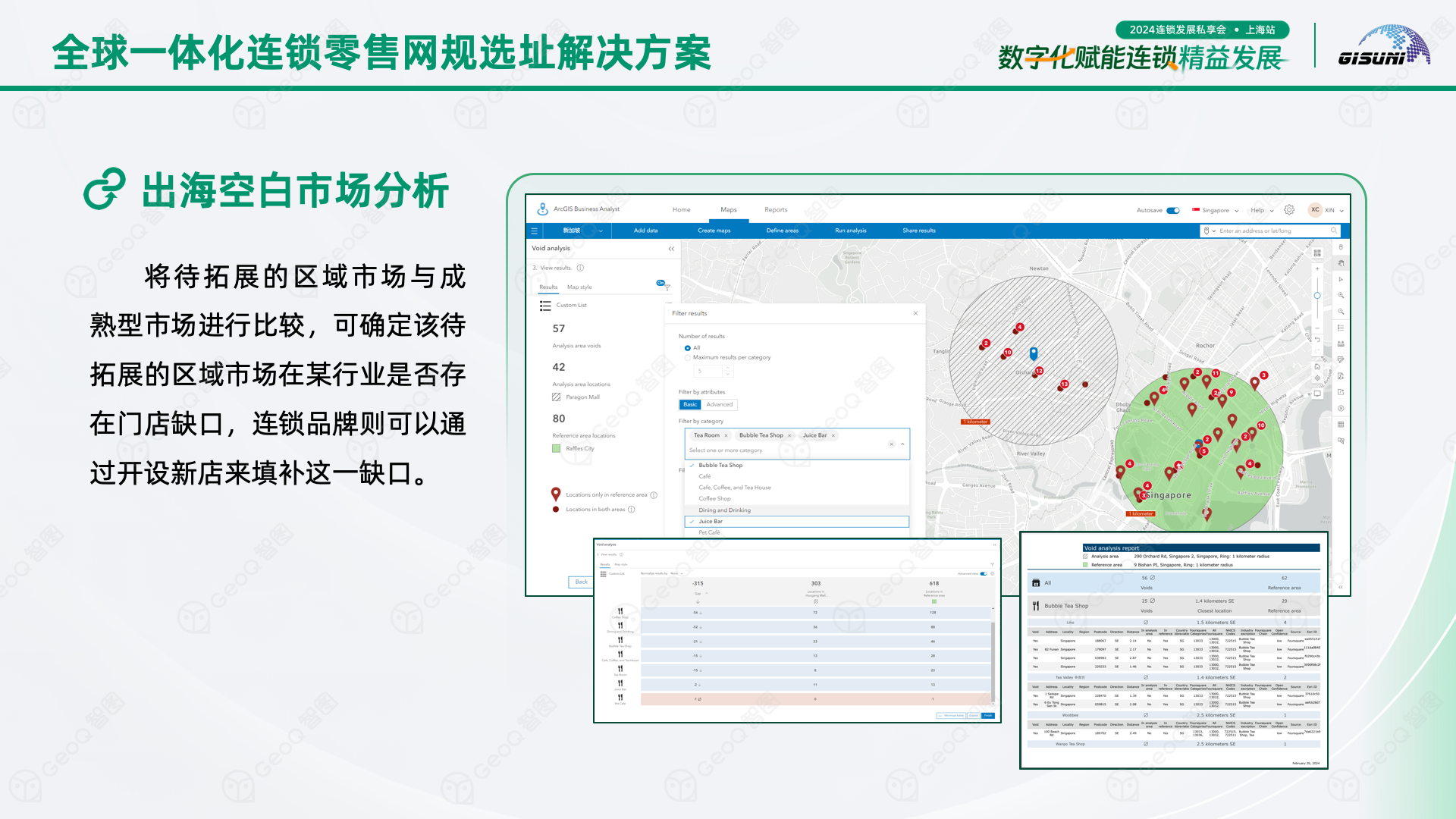This screenshot has width=1456, height=819.
Task: Select Maximum results per category radio
Action: [688, 357]
